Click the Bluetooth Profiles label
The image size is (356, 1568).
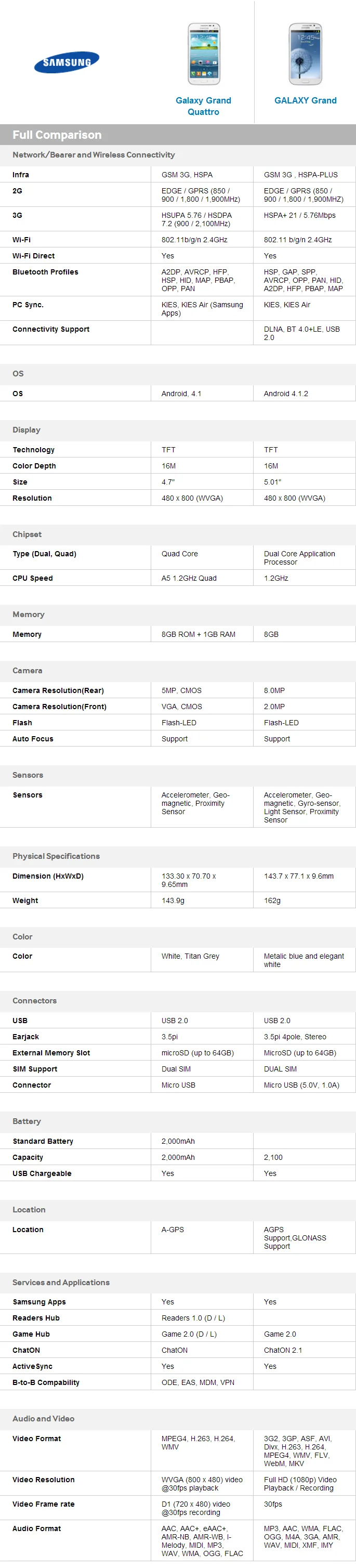click(45, 272)
